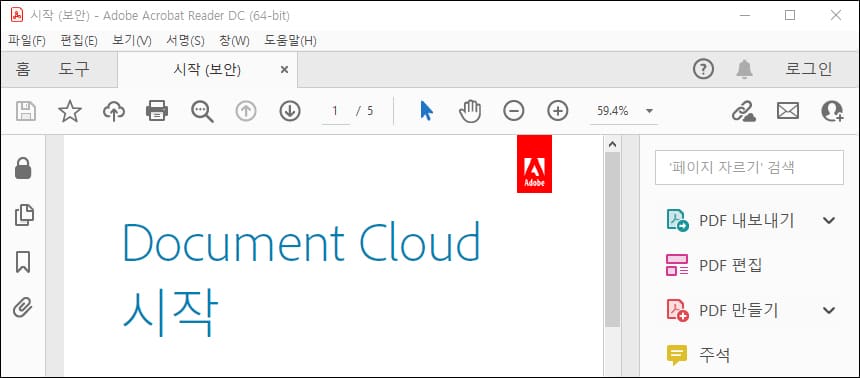Print the document with printer icon
Viewport: 860px width, 378px height.
[x=157, y=111]
